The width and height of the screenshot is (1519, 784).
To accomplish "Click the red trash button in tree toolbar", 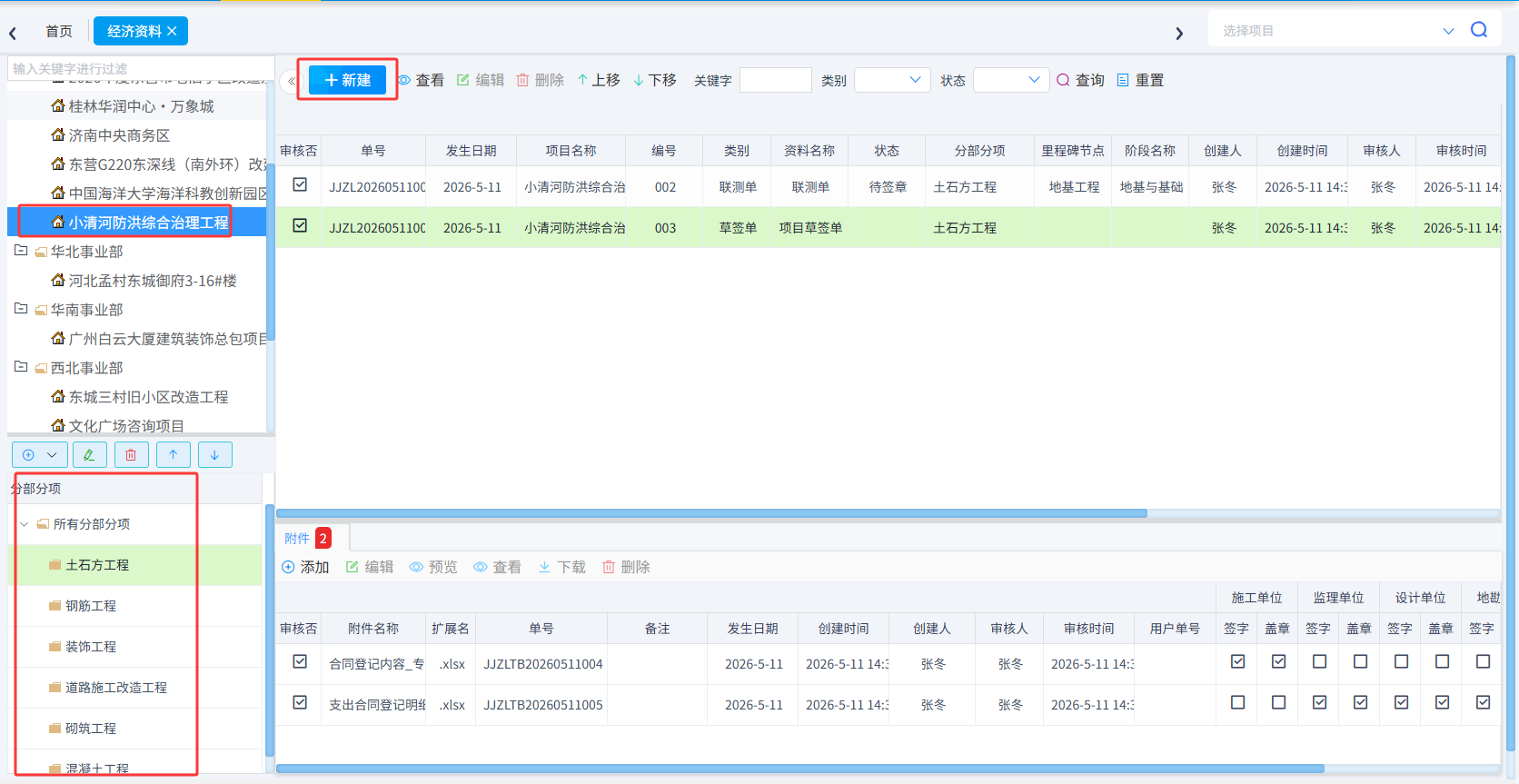I will (x=131, y=455).
